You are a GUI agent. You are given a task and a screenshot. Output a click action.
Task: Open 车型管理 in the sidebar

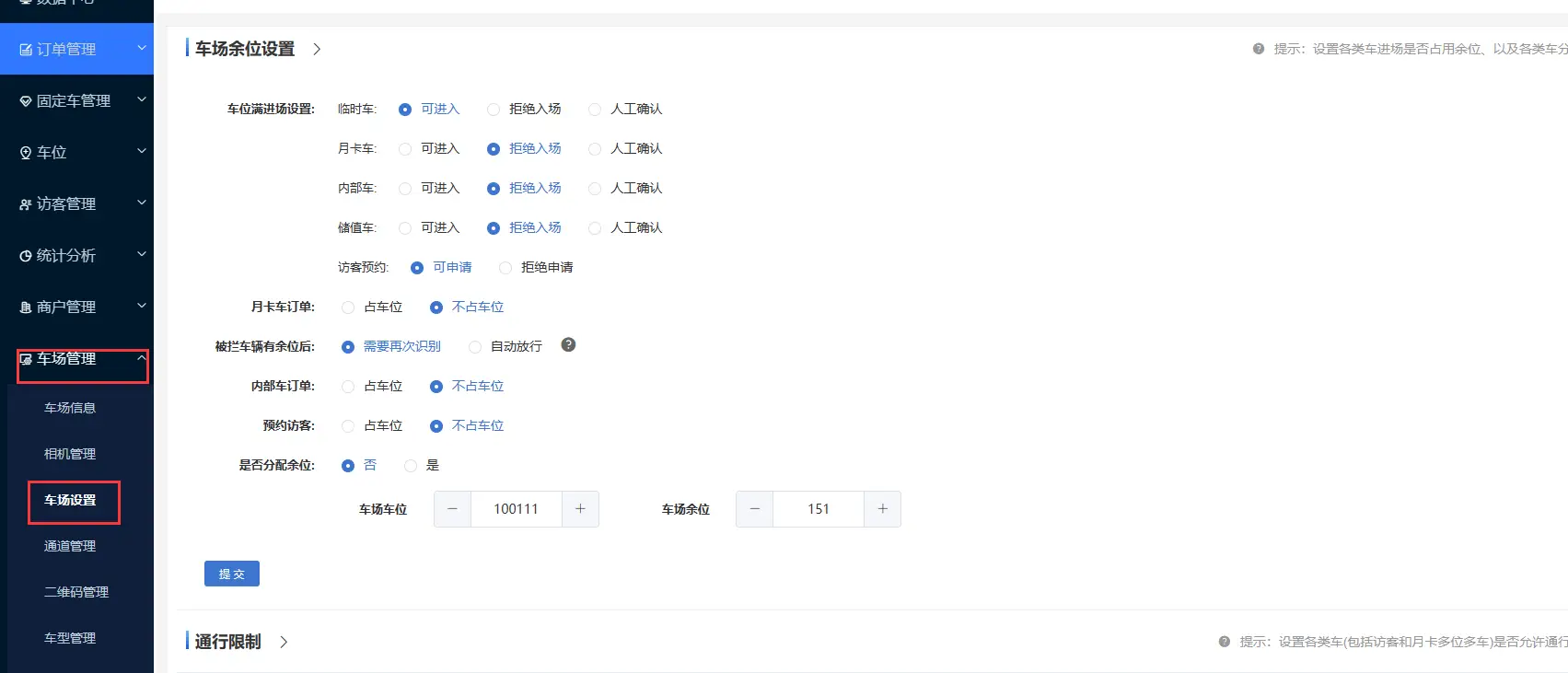70,638
